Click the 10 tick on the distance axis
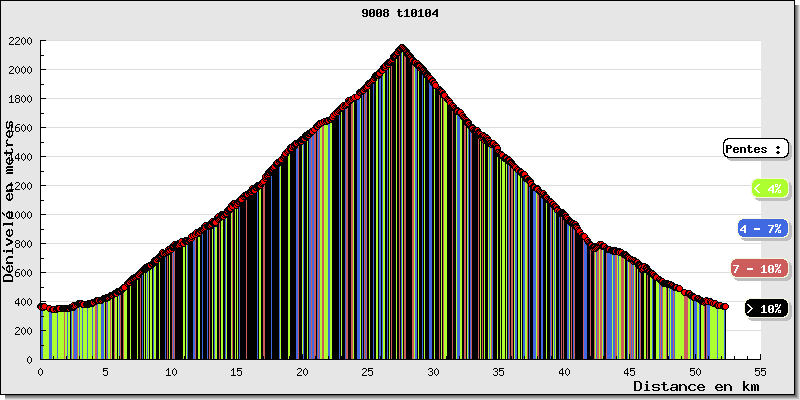The image size is (800, 400). [171, 371]
